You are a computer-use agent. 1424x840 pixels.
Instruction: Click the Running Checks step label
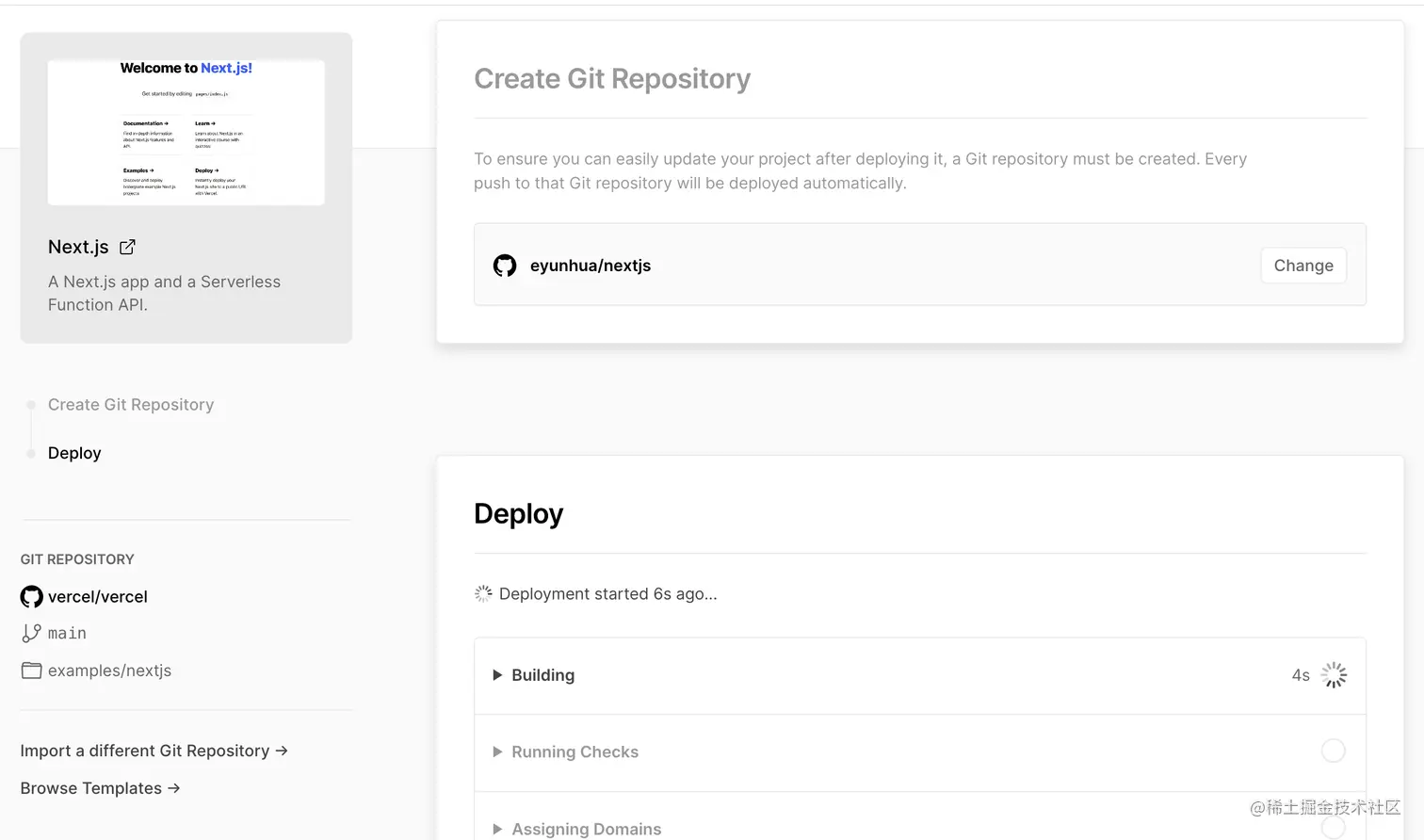(x=574, y=751)
